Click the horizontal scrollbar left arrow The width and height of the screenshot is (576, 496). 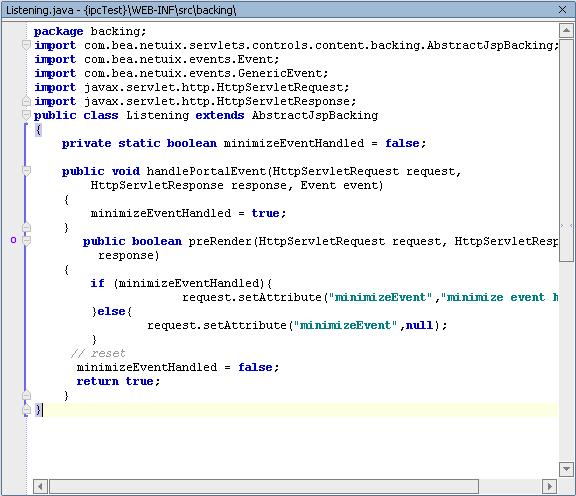click(40, 486)
